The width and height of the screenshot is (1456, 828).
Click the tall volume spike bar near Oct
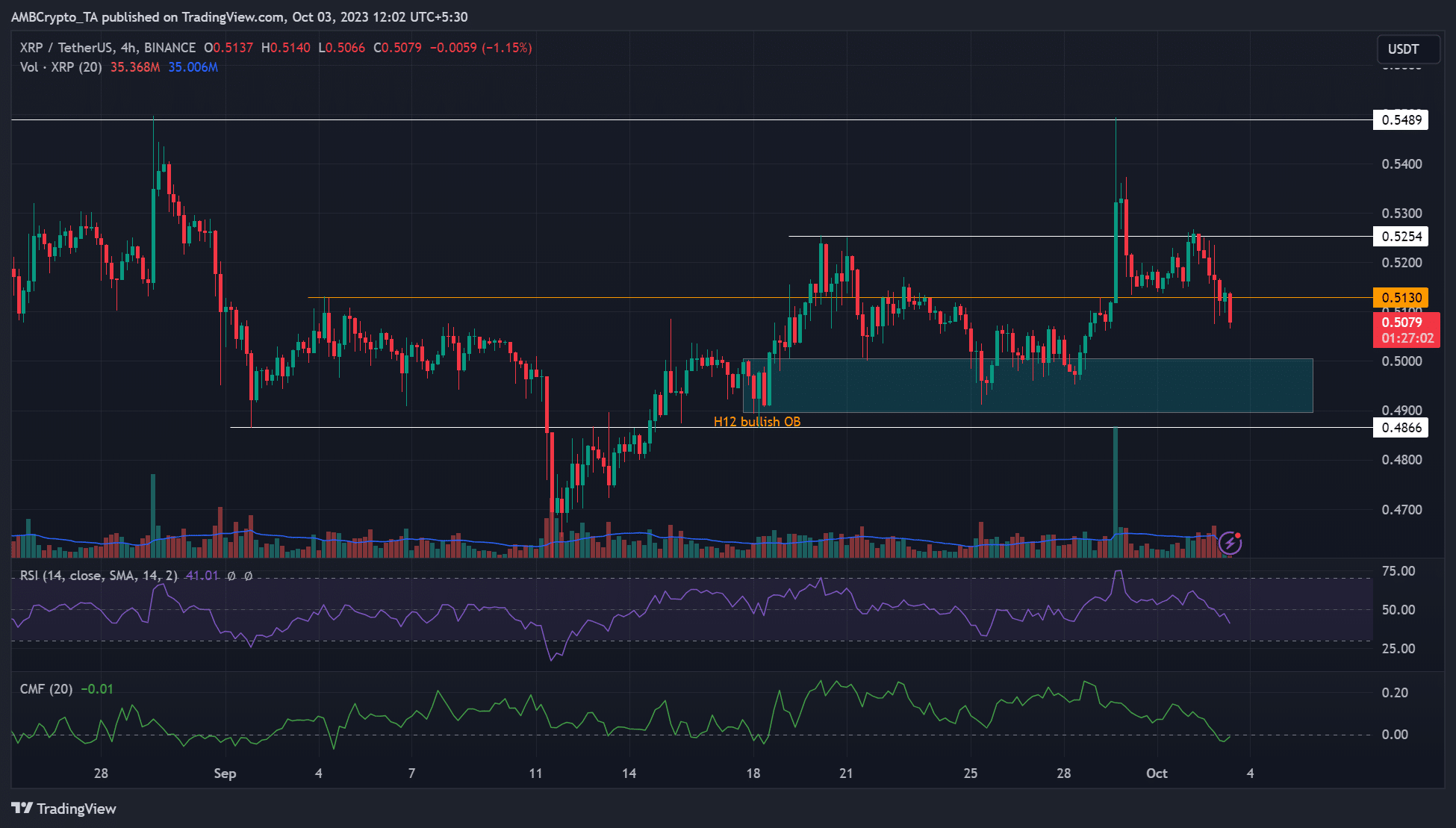tap(1116, 492)
